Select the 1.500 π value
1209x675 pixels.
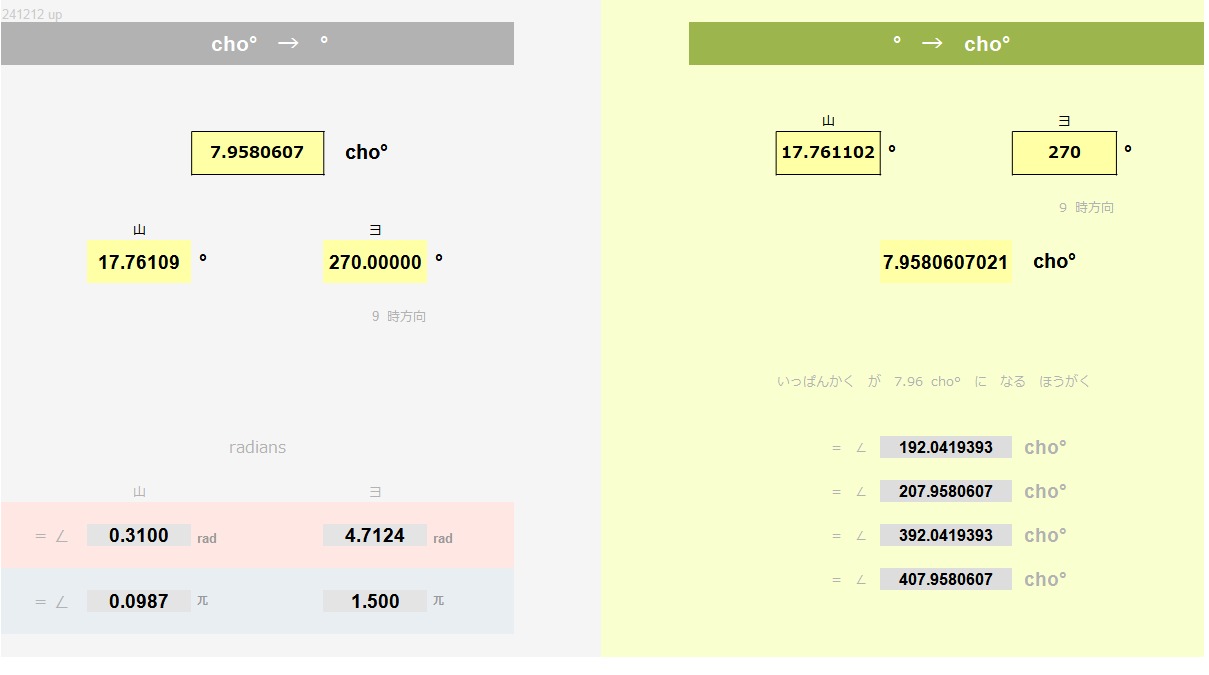pos(375,602)
